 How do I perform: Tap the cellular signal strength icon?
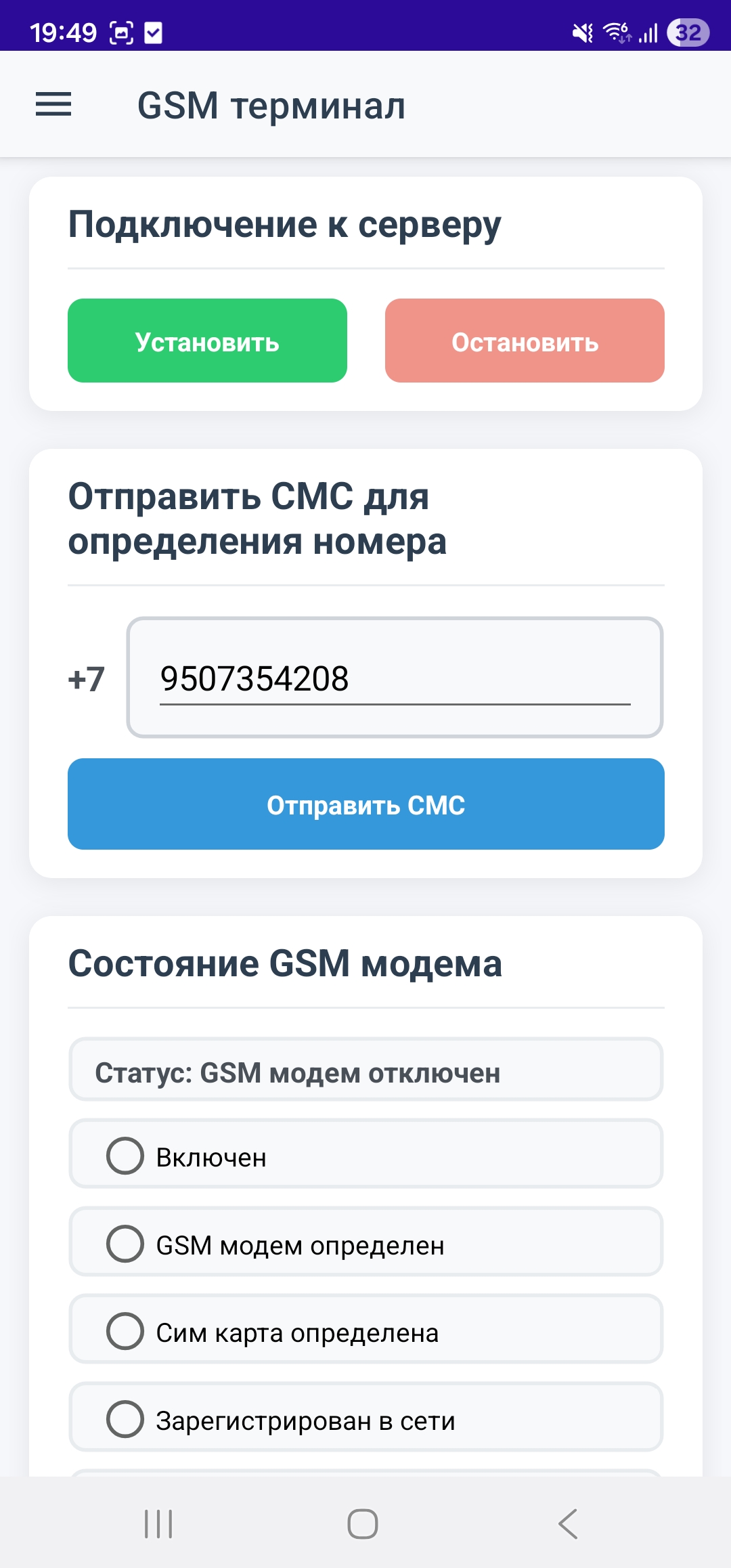click(x=648, y=32)
